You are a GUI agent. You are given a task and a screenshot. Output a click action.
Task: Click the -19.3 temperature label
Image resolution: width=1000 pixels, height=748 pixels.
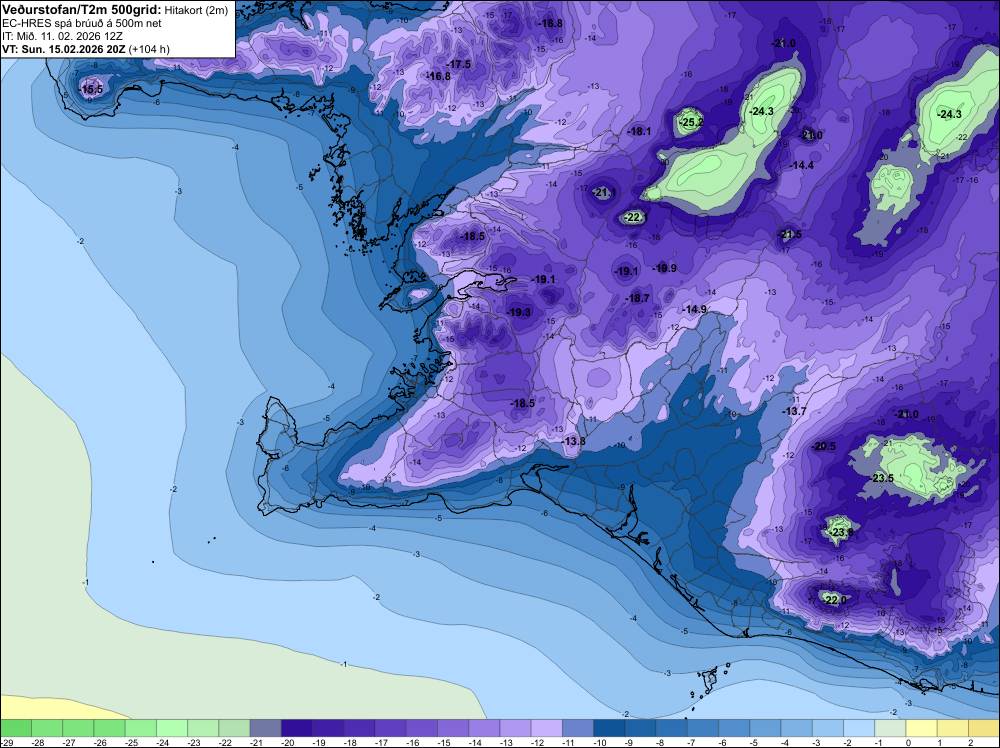coord(519,312)
